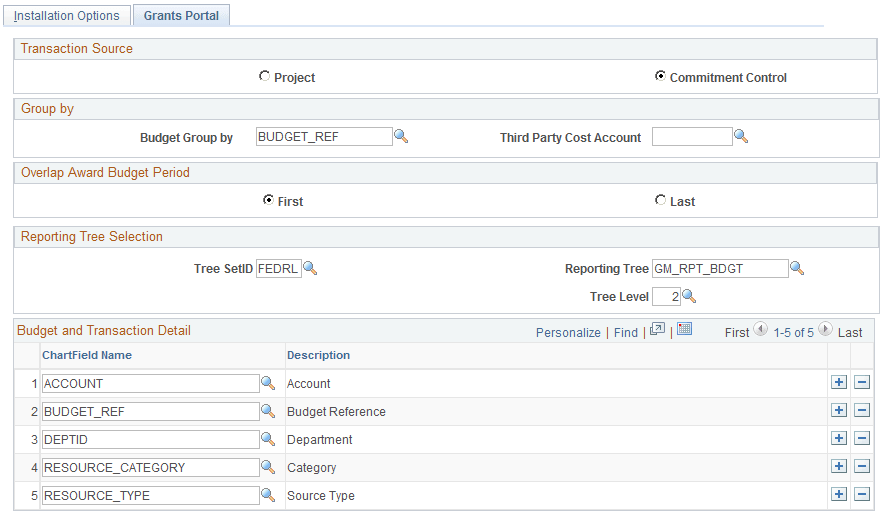Choose First overlap award budget period
Image resolution: width=880 pixels, height=516 pixels.
click(x=268, y=200)
